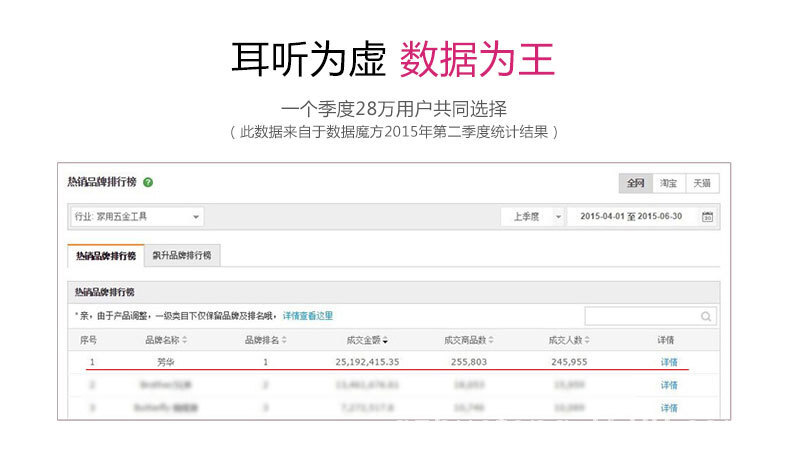Sort by 成交金额 column arrow
The height and width of the screenshot is (474, 790).
coord(385,341)
